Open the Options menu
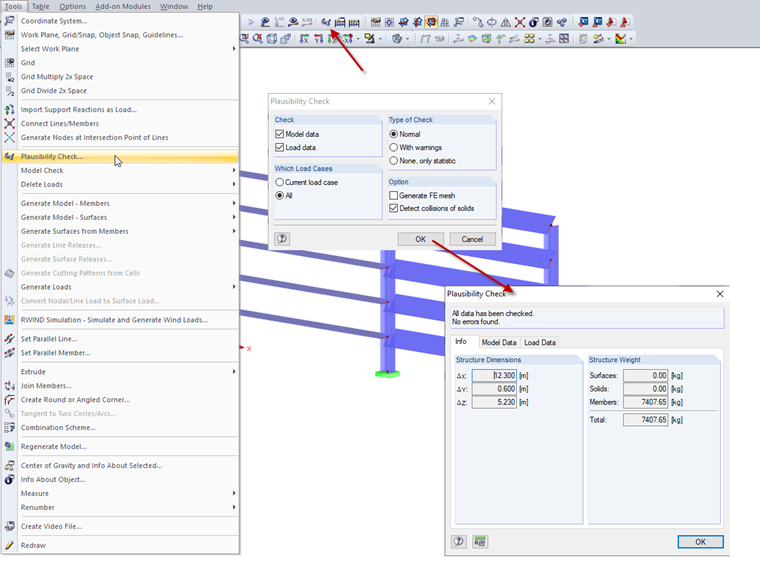Viewport: 760px width, 570px height. [x=73, y=6]
